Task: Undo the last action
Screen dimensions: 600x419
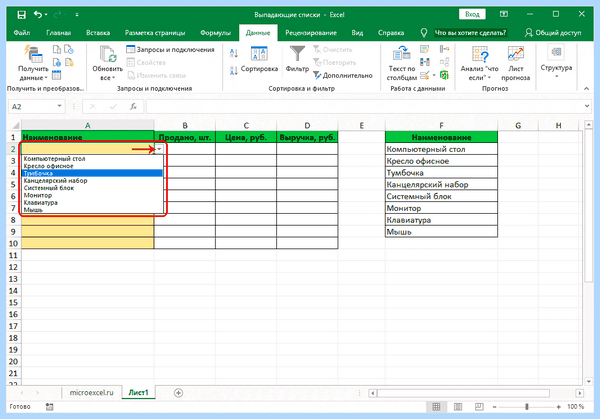Action: [x=38, y=15]
